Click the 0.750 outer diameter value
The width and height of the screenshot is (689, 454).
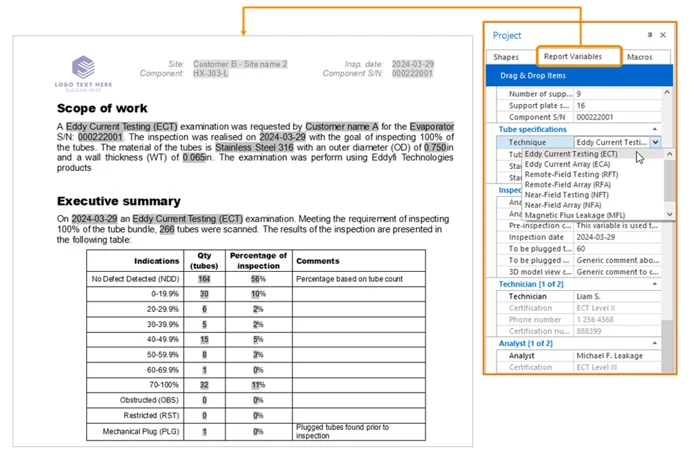(435, 147)
